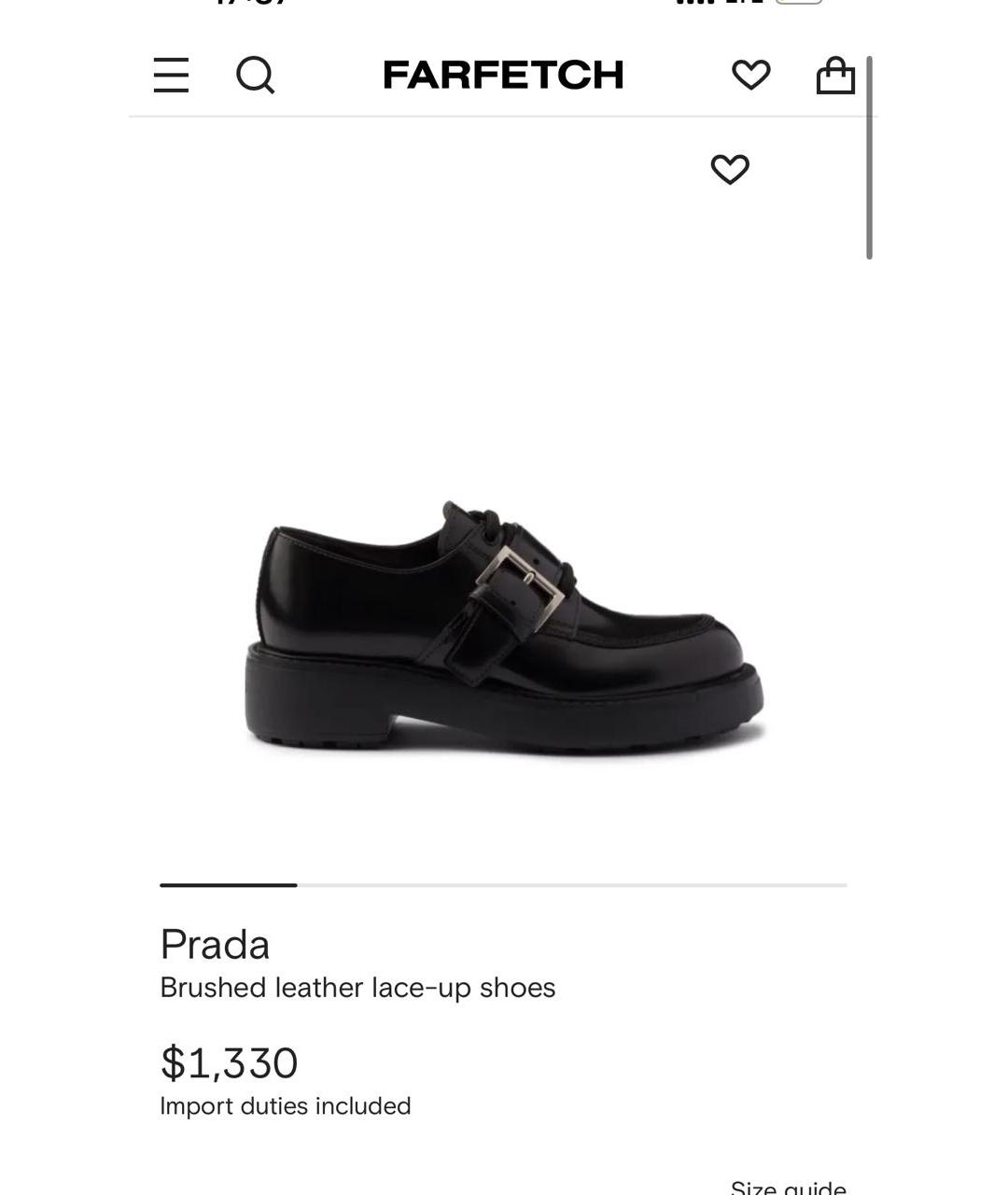Click the FARFETCH logo
The height and width of the screenshot is (1195, 1008).
coord(503,75)
